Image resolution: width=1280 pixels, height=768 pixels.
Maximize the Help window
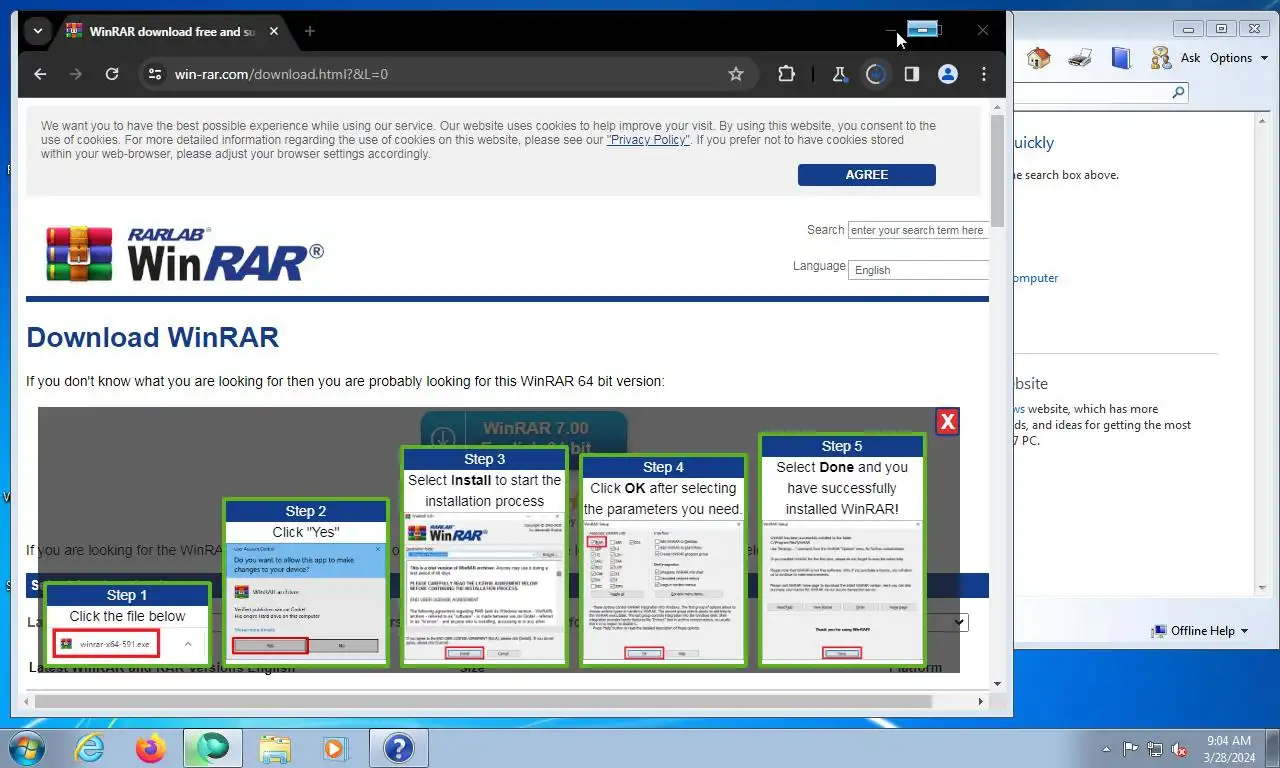1221,29
